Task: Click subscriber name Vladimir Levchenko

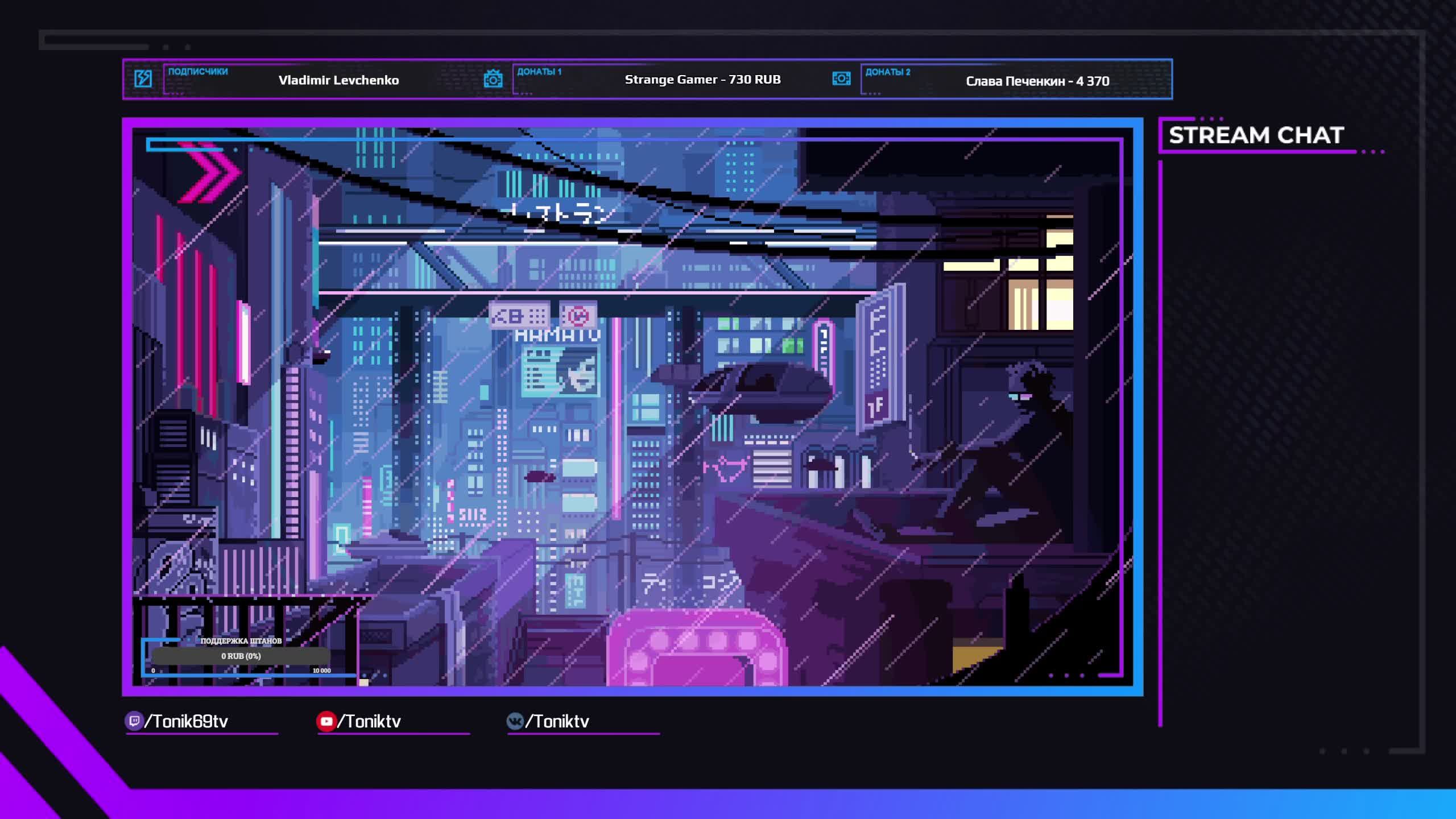Action: (x=338, y=80)
